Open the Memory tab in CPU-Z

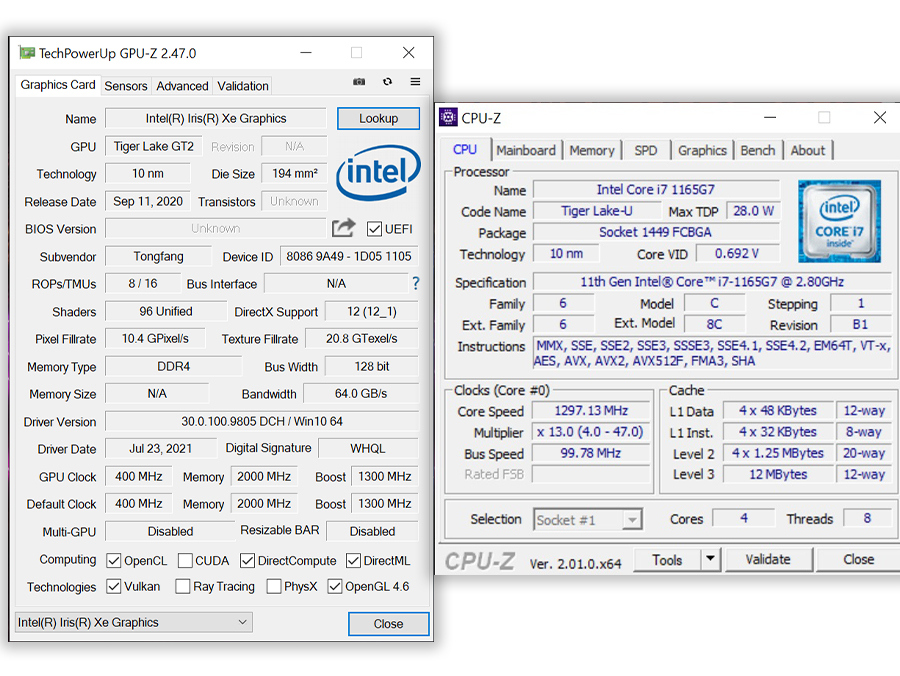pyautogui.click(x=592, y=150)
